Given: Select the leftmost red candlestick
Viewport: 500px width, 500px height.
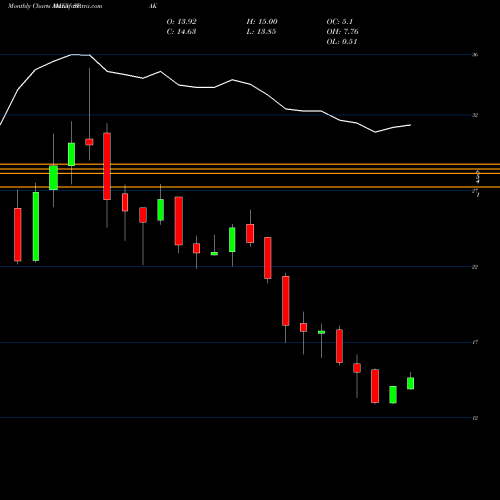Looking at the screenshot, I should pos(18,234).
